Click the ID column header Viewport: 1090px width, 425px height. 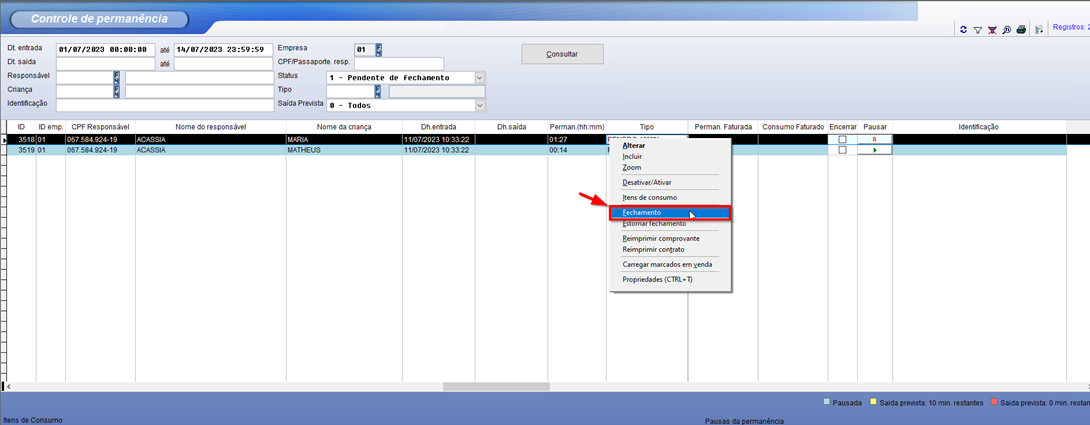pyautogui.click(x=21, y=127)
